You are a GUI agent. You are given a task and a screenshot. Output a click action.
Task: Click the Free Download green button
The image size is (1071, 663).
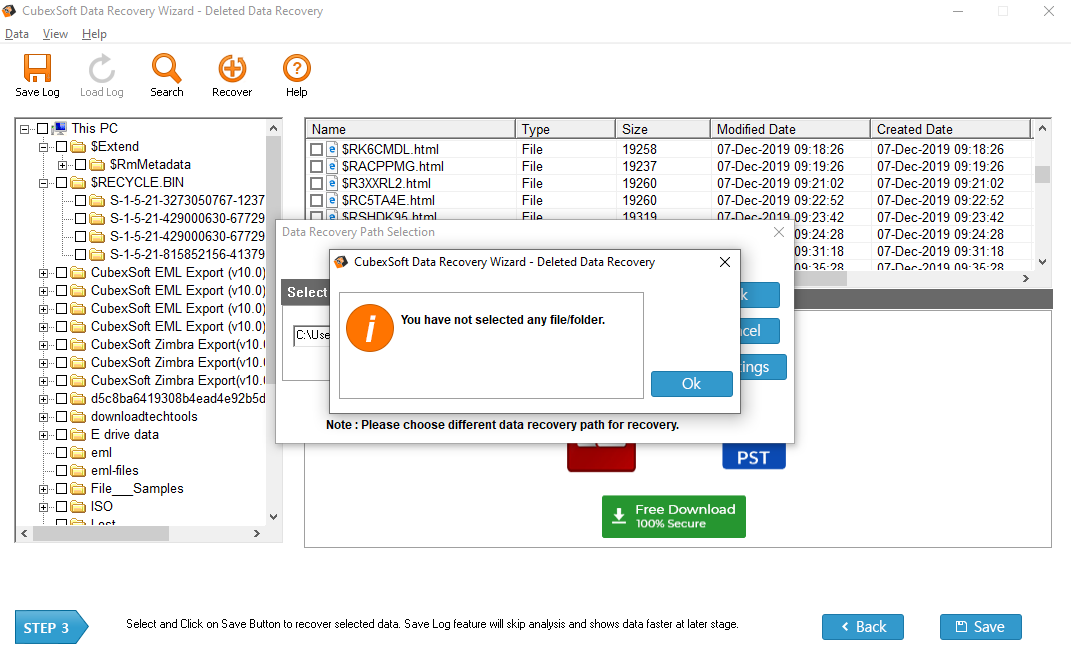(x=673, y=516)
